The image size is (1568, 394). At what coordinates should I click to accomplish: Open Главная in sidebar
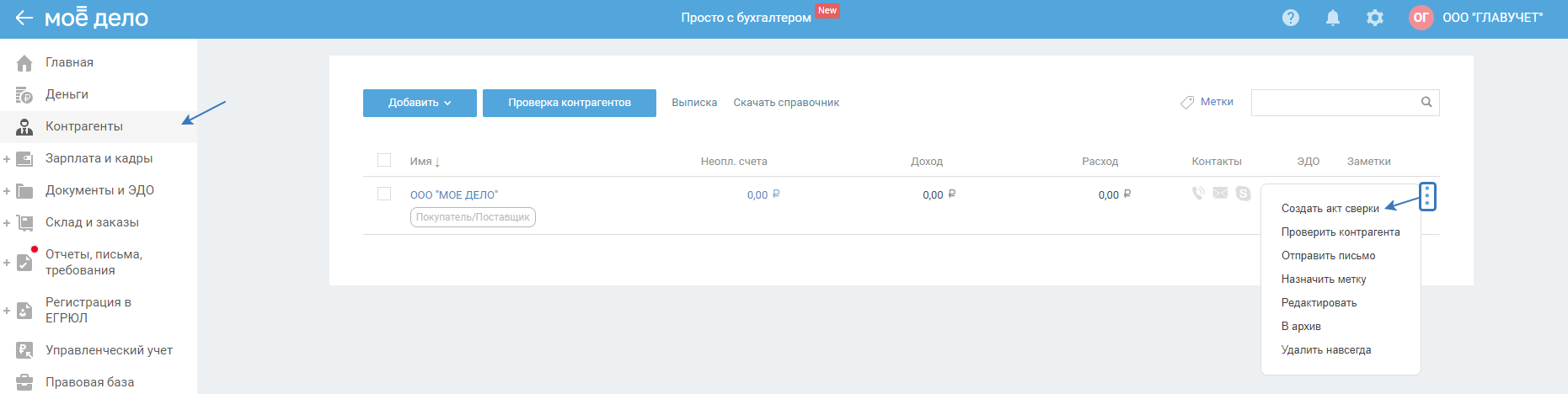click(x=69, y=62)
